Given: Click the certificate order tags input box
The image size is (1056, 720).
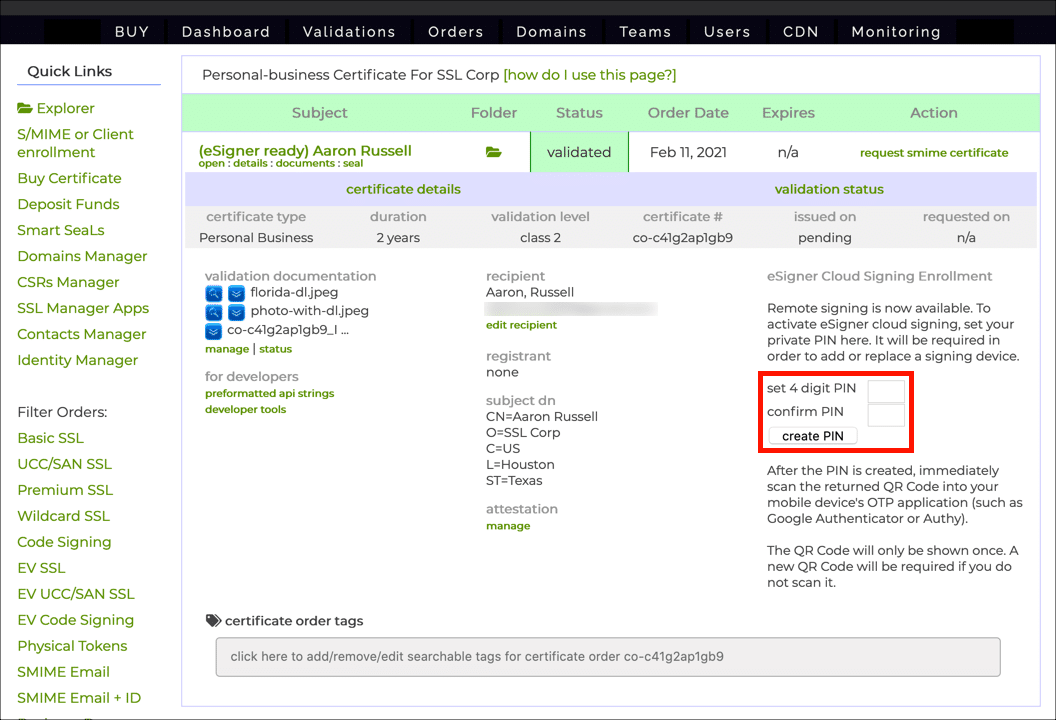Looking at the screenshot, I should 608,657.
